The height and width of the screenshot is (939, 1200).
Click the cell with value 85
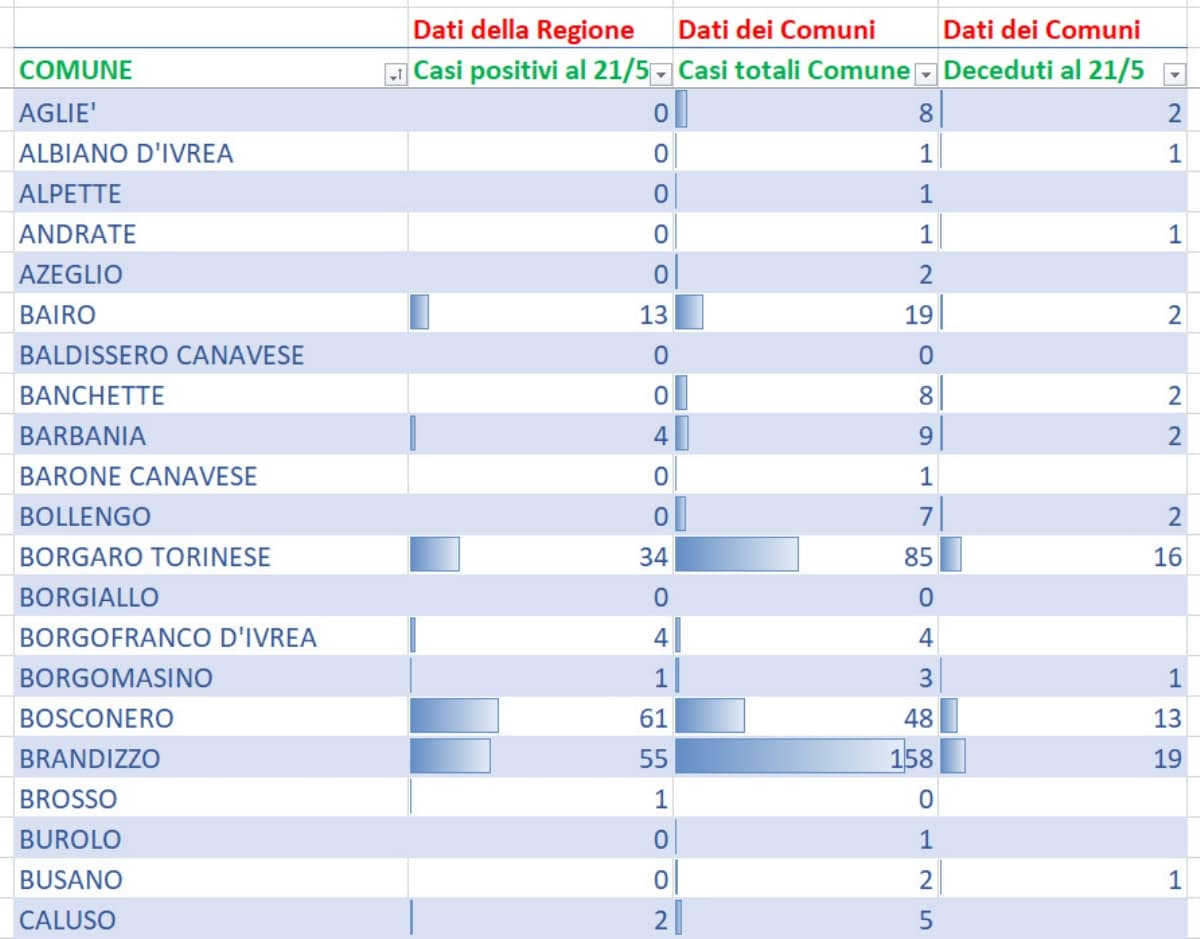click(x=806, y=557)
